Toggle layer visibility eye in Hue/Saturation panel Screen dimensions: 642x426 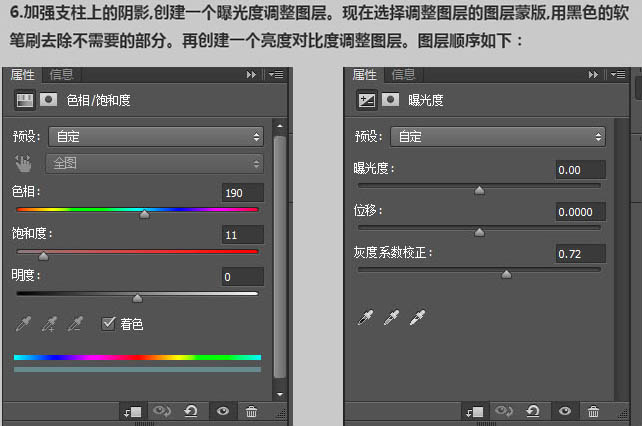pyautogui.click(x=223, y=411)
